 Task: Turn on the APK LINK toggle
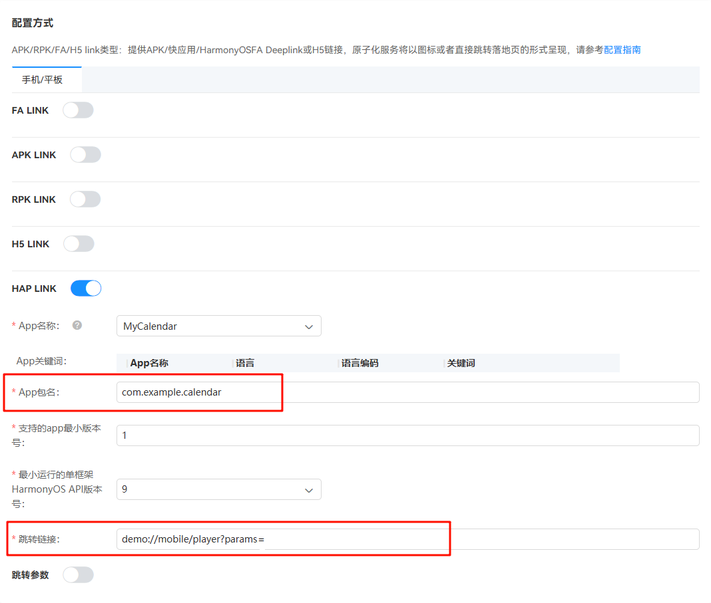pyautogui.click(x=85, y=155)
